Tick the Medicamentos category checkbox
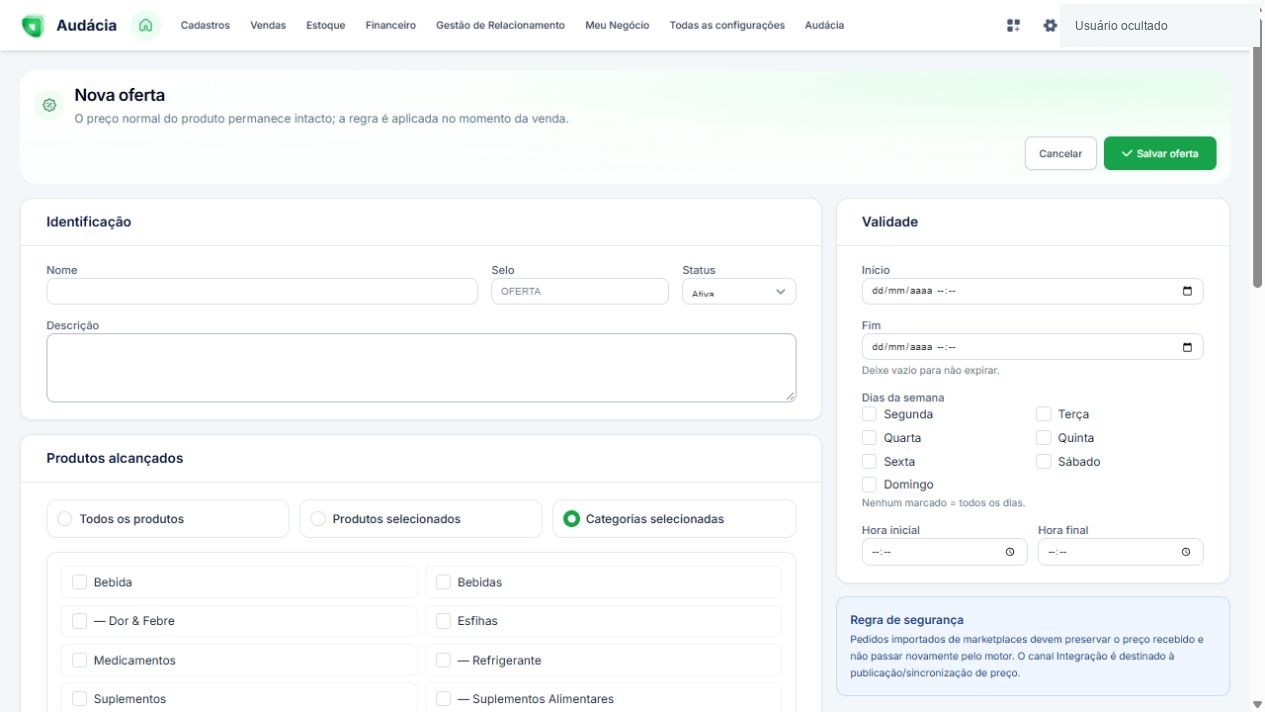The height and width of the screenshot is (712, 1265). point(79,660)
